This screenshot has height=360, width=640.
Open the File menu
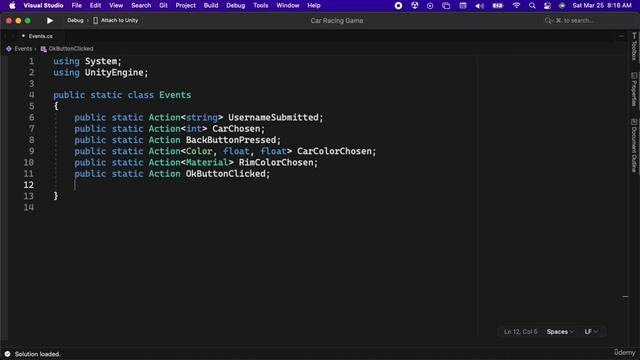coord(76,5)
